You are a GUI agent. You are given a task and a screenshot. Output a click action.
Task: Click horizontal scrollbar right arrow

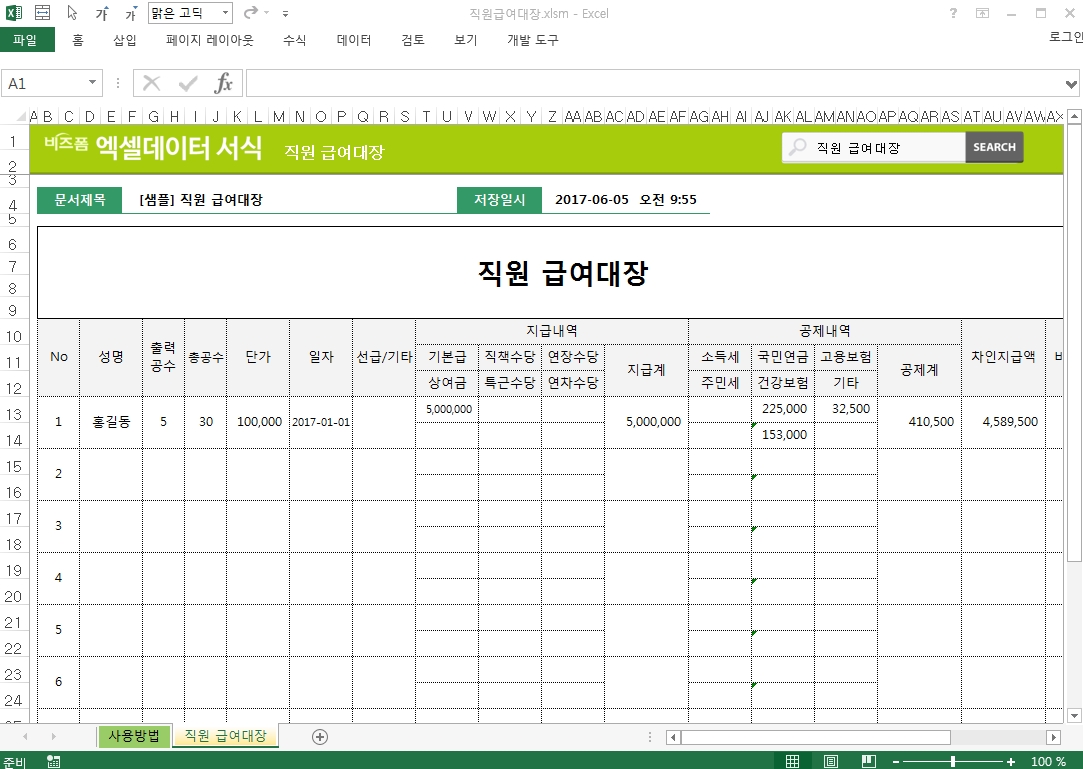tap(1053, 737)
